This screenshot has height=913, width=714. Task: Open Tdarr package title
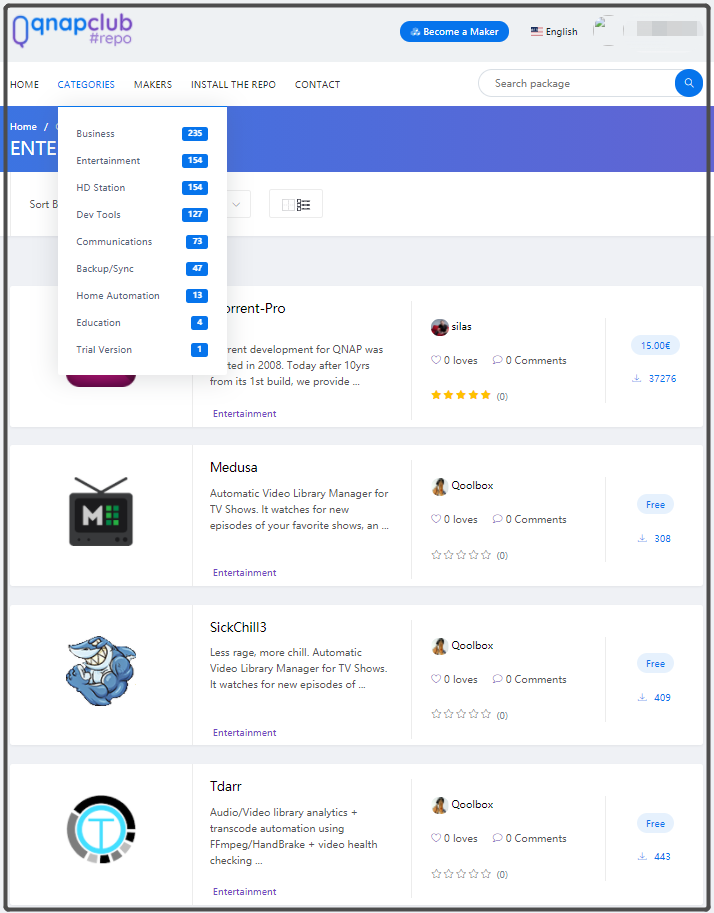[x=225, y=786]
